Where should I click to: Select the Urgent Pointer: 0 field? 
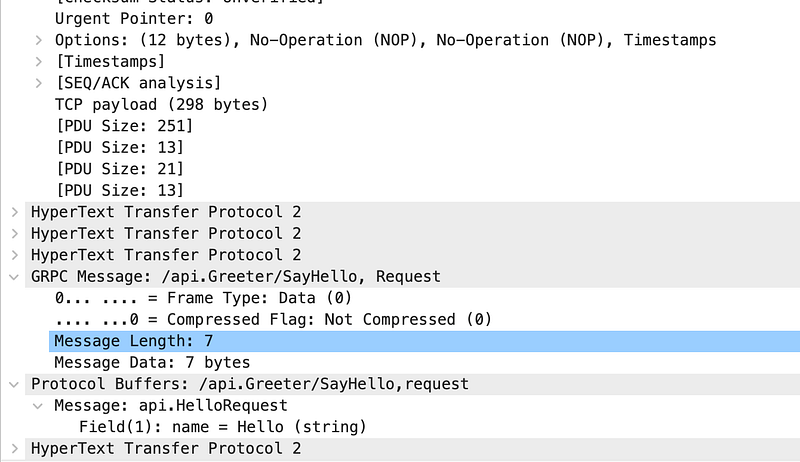[134, 19]
